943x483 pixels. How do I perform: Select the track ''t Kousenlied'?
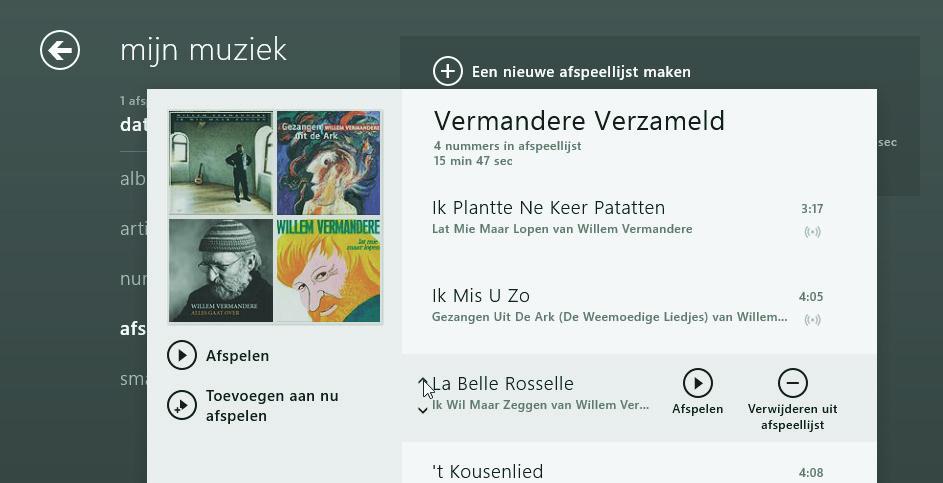point(487,471)
